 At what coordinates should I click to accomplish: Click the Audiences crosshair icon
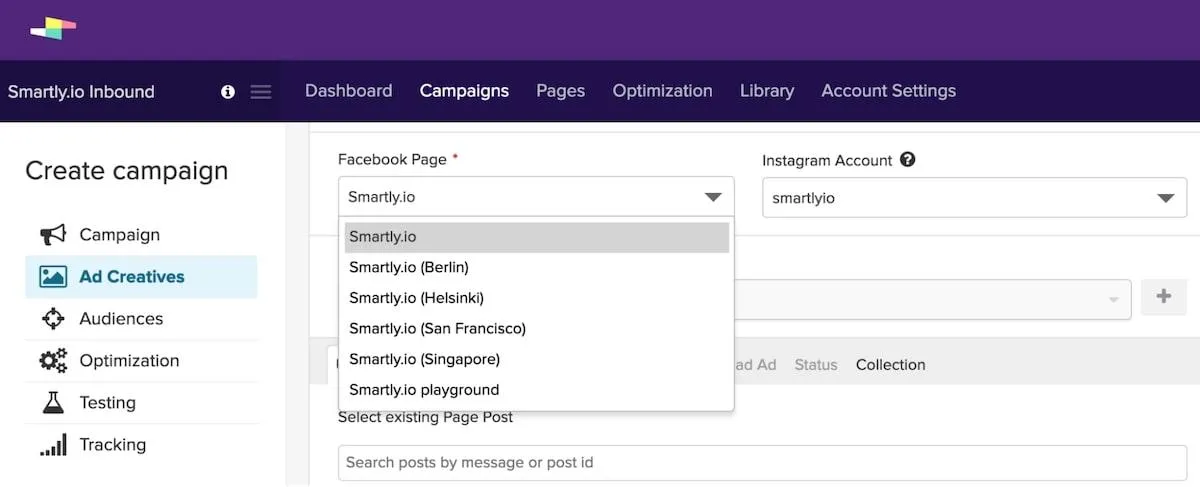(x=53, y=319)
